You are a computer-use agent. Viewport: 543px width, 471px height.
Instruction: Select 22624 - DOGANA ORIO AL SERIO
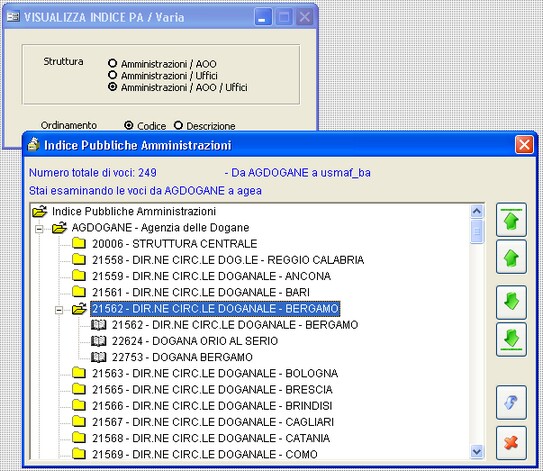coord(195,341)
